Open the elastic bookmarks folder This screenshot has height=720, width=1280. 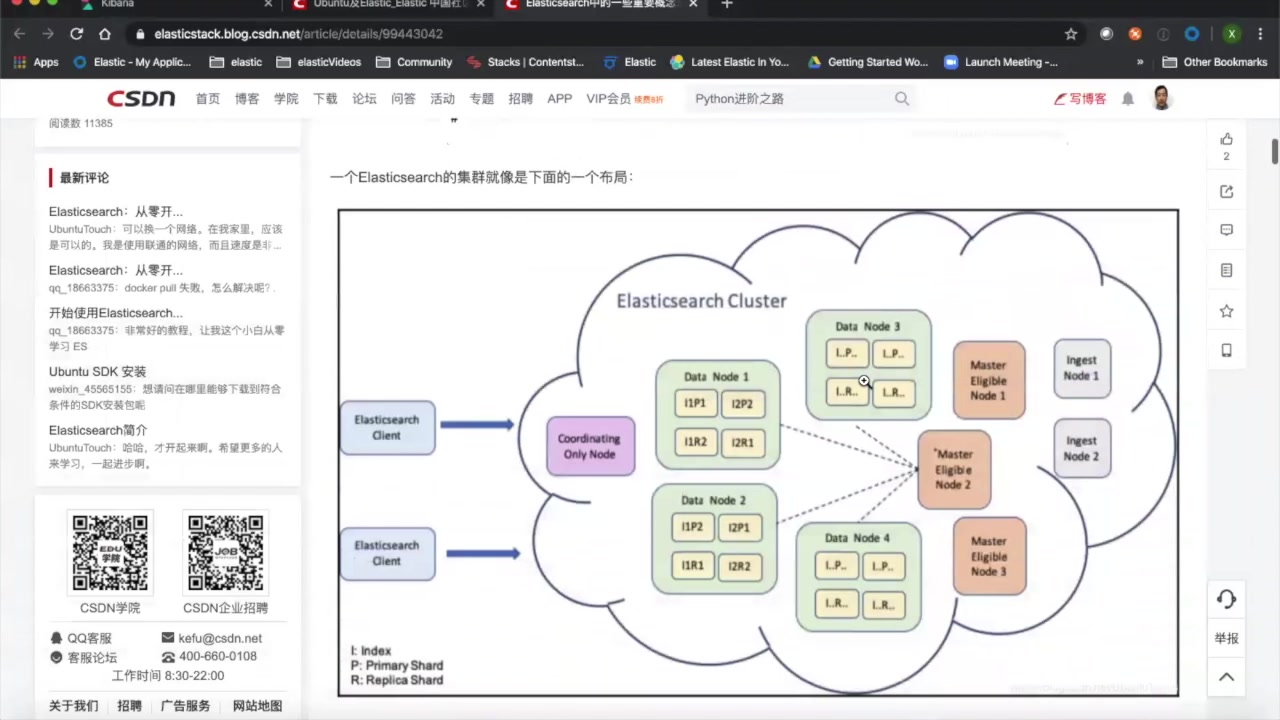(x=236, y=62)
